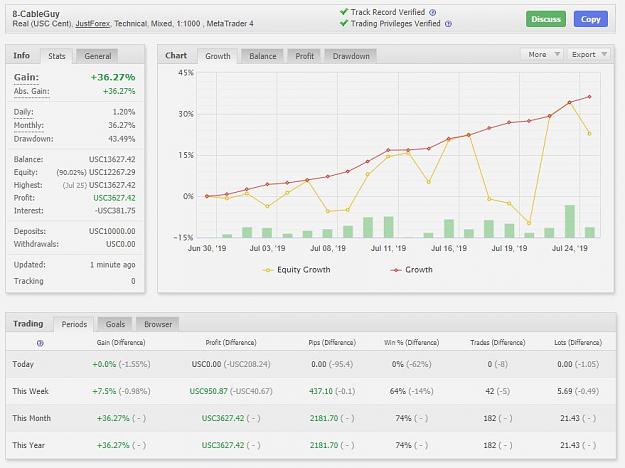Click the last Equity Growth data point
Viewport: 625px width, 468px height.
[590, 134]
